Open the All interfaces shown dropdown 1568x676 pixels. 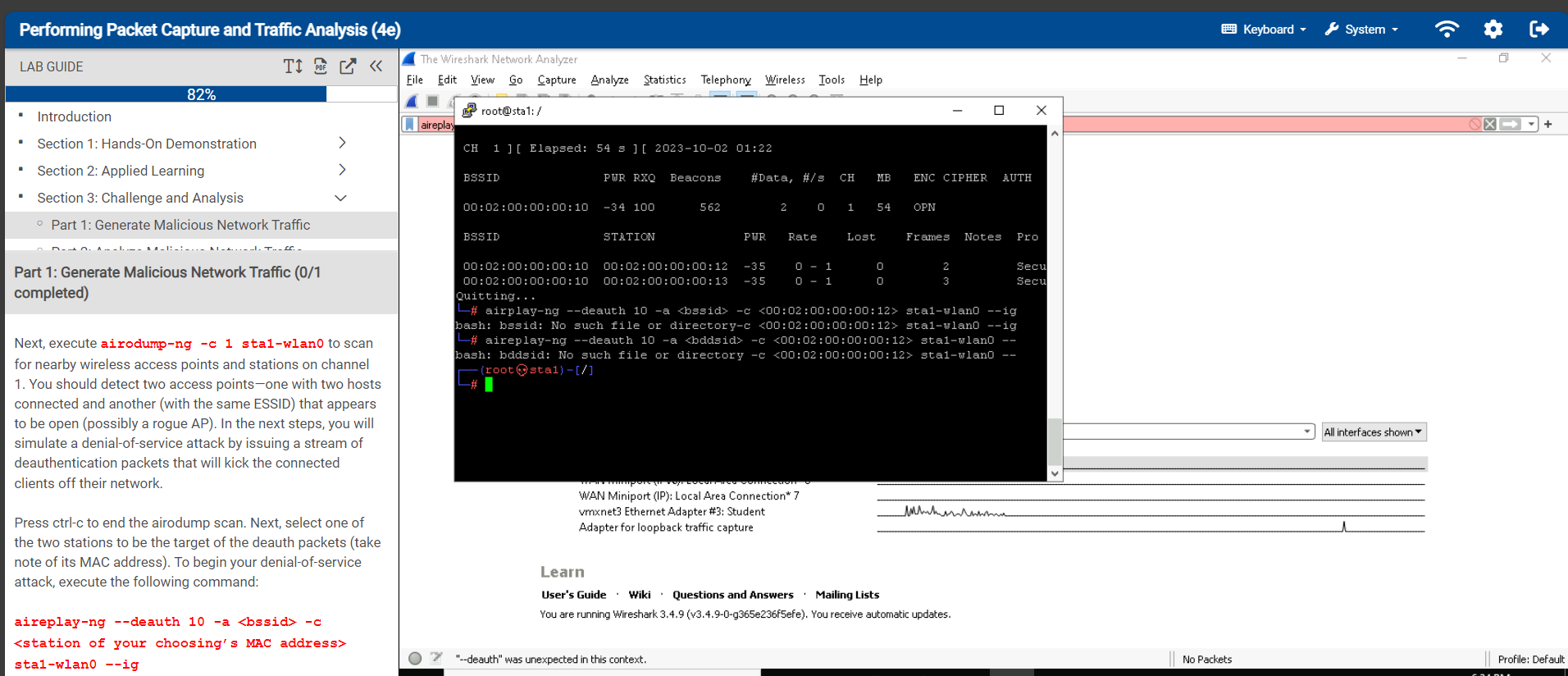tap(1374, 432)
